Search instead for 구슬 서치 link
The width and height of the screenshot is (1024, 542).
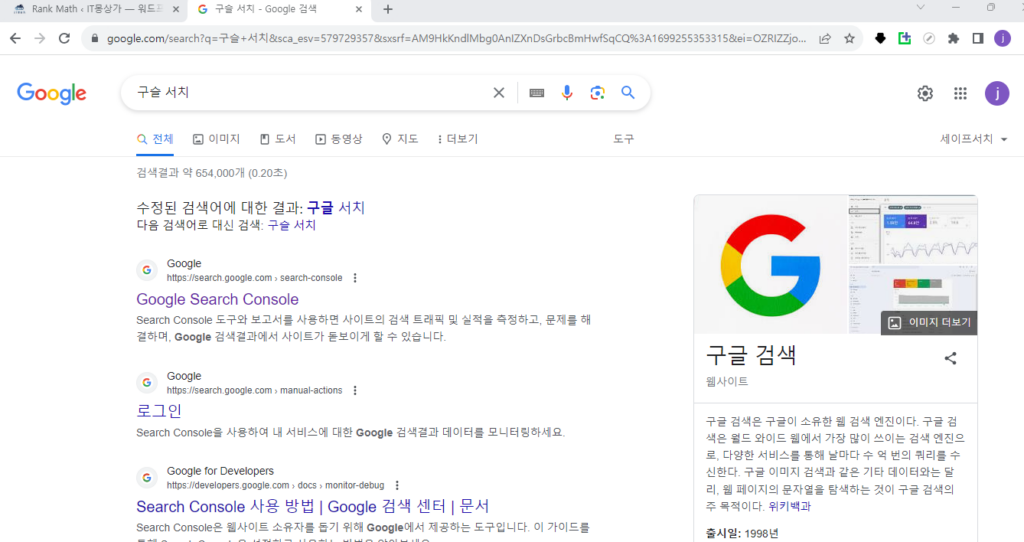tap(292, 225)
